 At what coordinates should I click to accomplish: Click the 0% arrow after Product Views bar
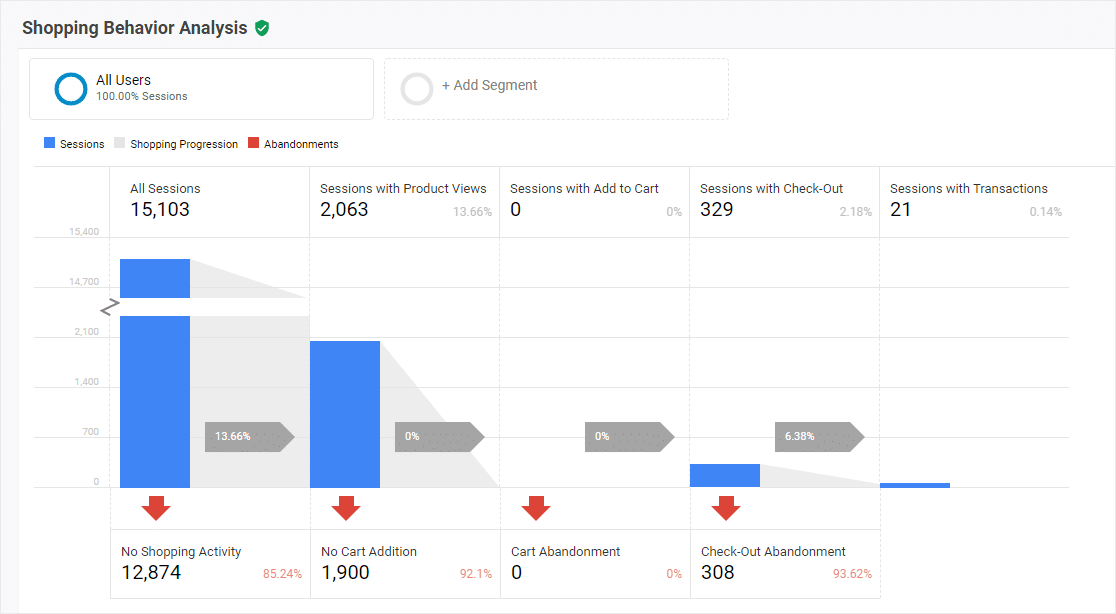[x=440, y=437]
